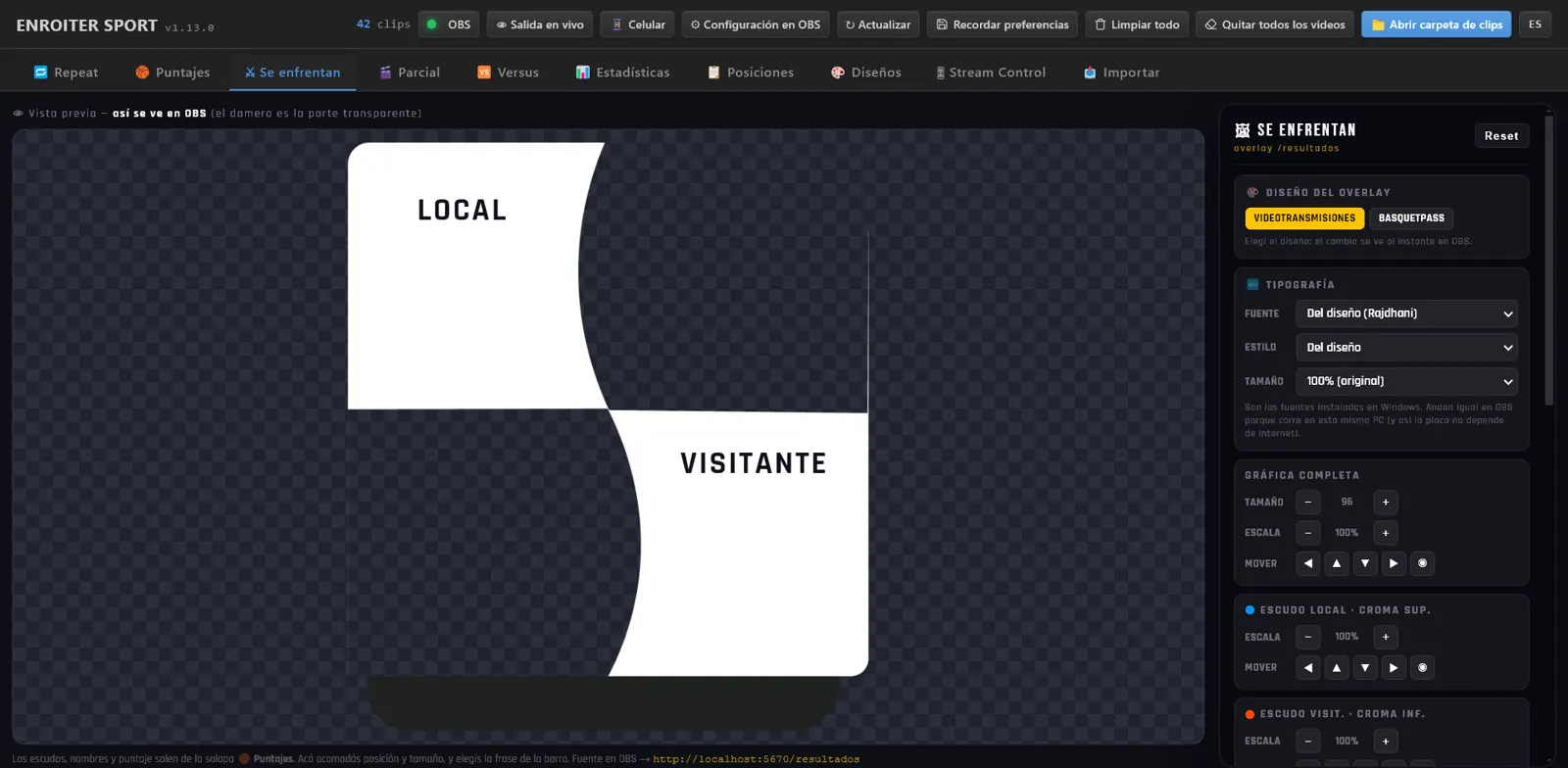Open the Puntajes tab
1568x768 pixels.
click(172, 72)
